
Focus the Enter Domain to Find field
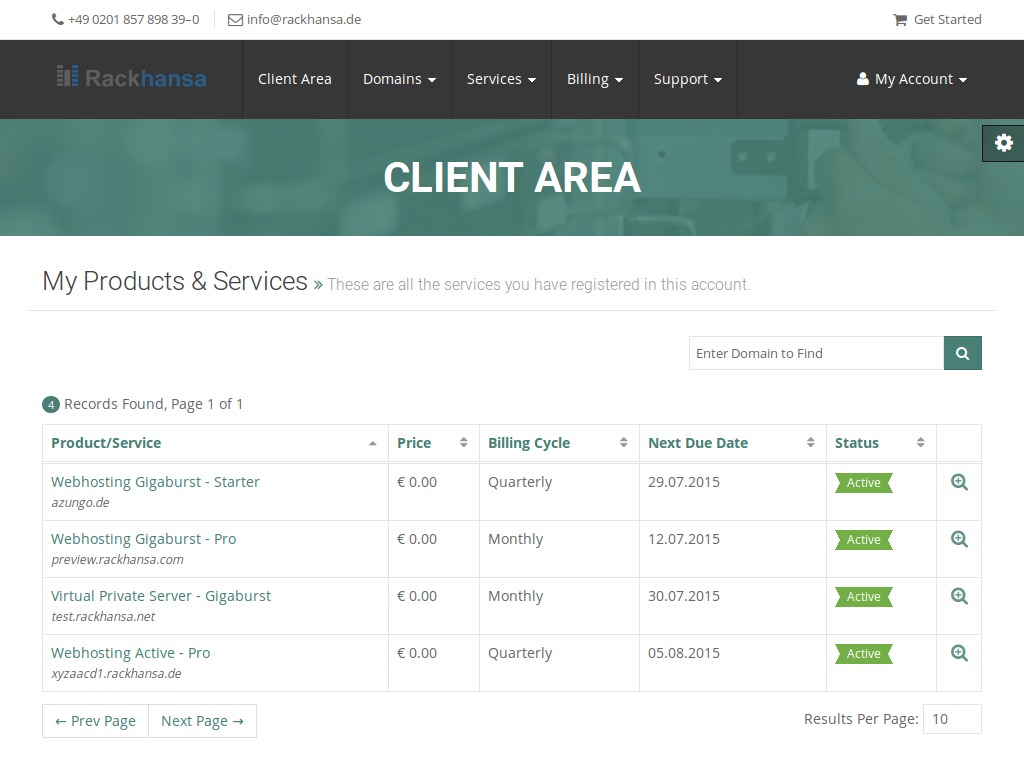[816, 353]
